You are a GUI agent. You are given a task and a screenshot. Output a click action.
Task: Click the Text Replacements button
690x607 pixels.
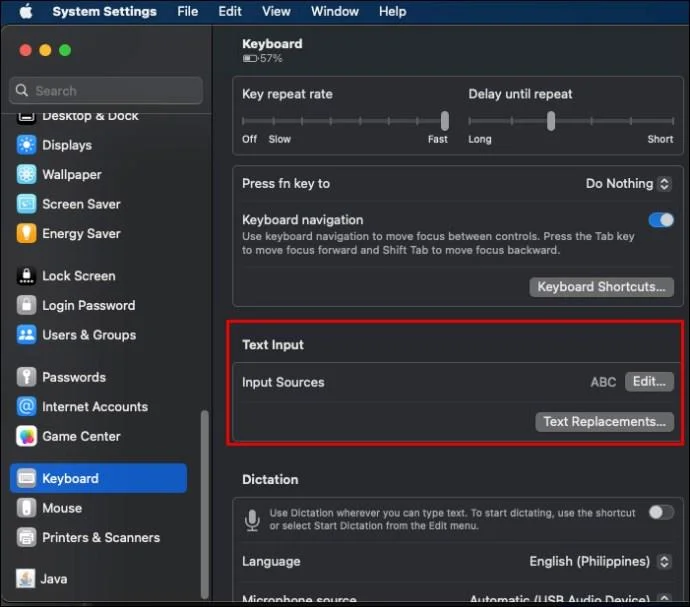coord(604,422)
